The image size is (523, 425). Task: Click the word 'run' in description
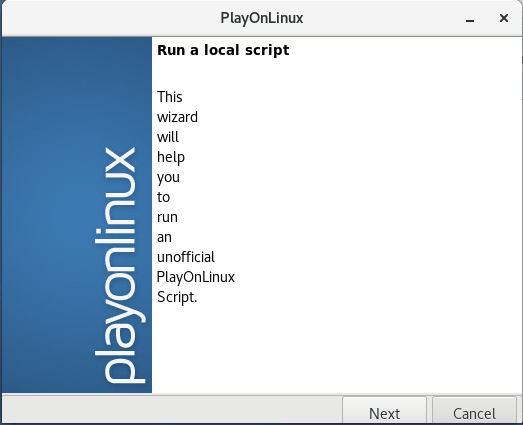point(167,218)
